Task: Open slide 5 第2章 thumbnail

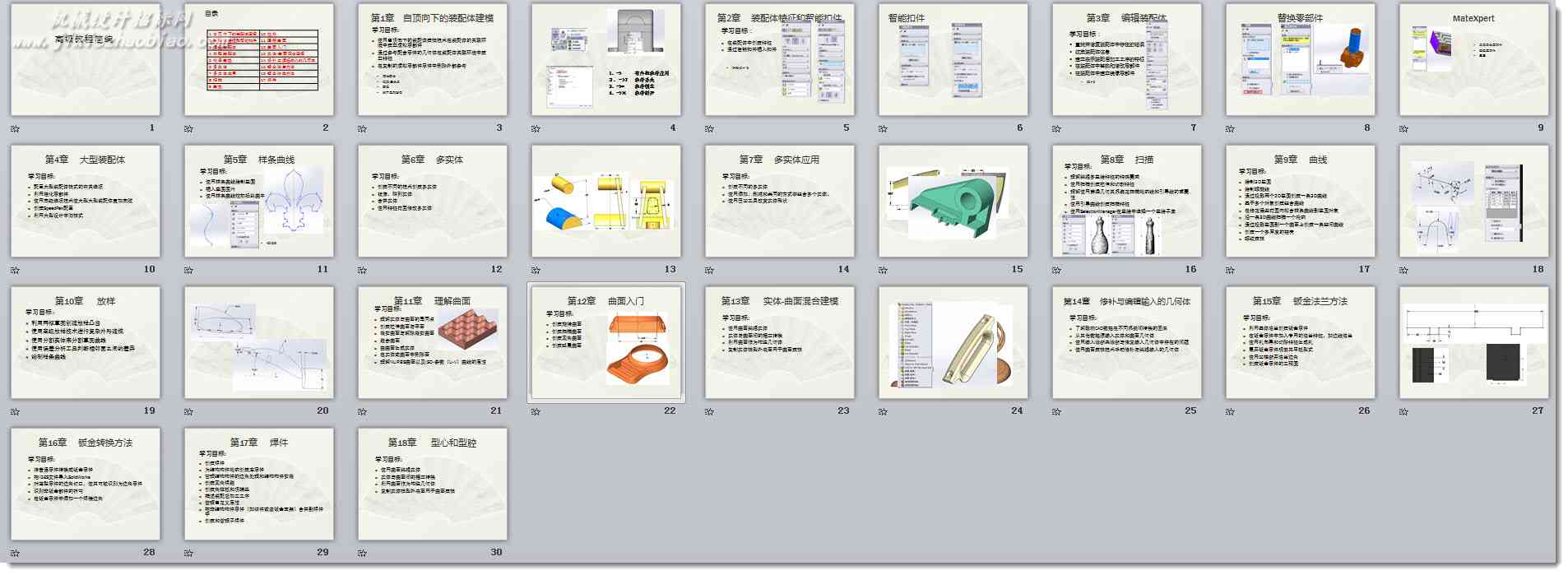Action: [779, 59]
